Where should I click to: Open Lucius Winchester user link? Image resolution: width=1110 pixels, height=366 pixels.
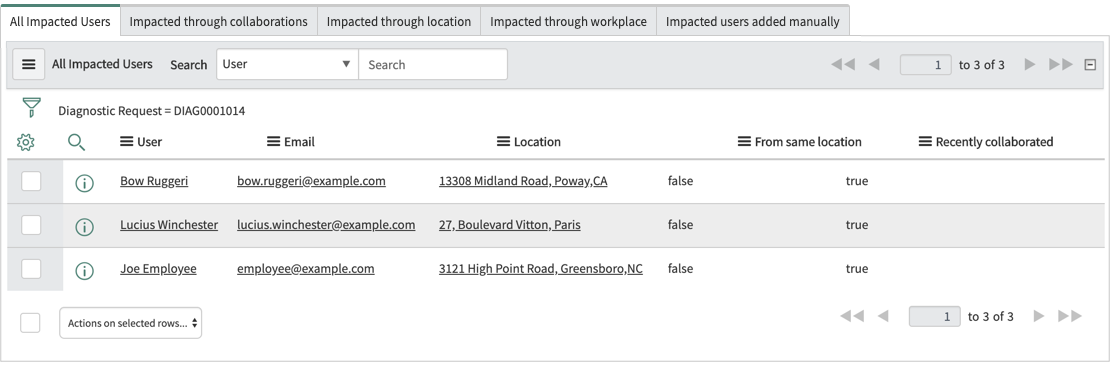(x=169, y=225)
